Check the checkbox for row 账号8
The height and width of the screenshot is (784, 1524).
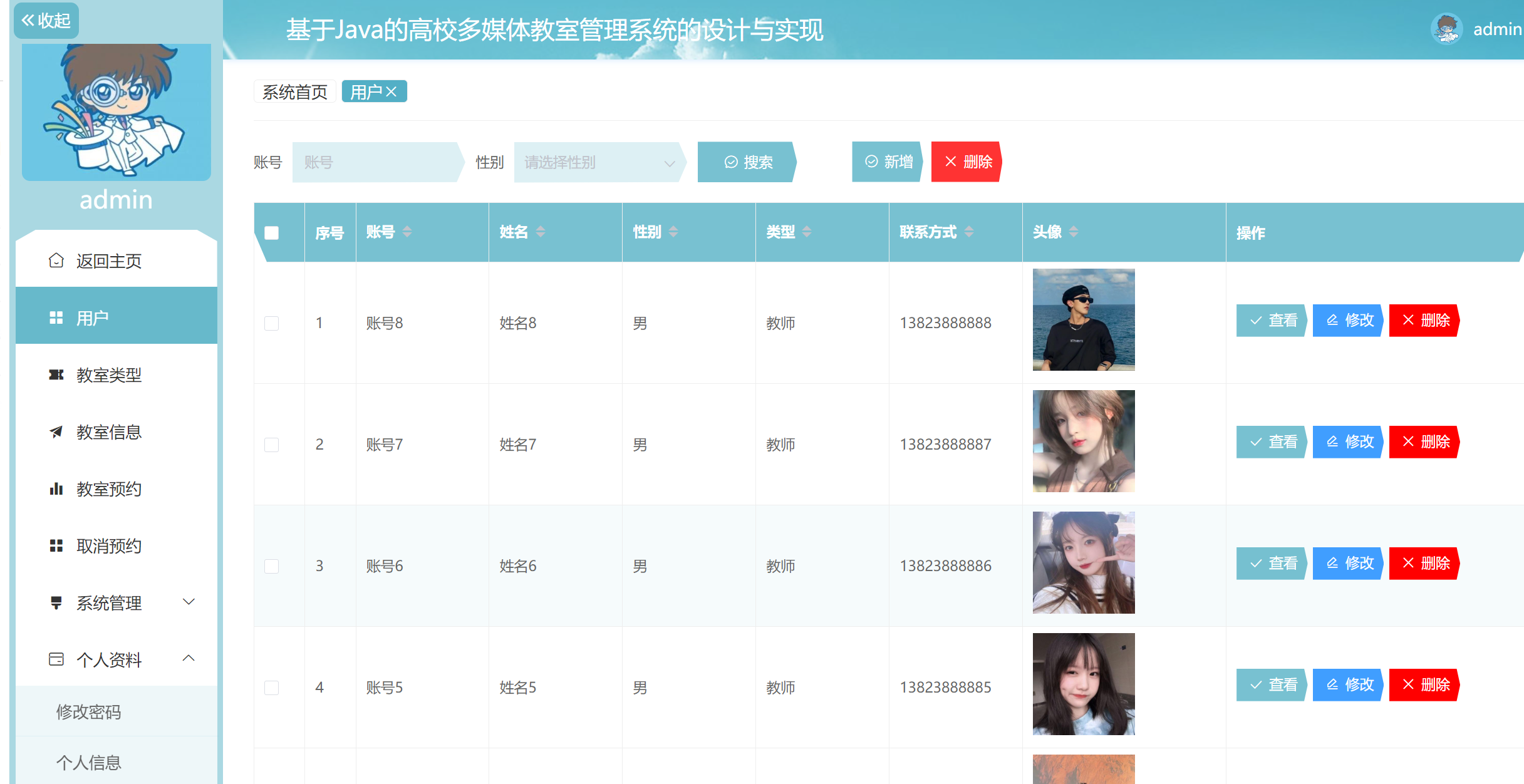(271, 323)
